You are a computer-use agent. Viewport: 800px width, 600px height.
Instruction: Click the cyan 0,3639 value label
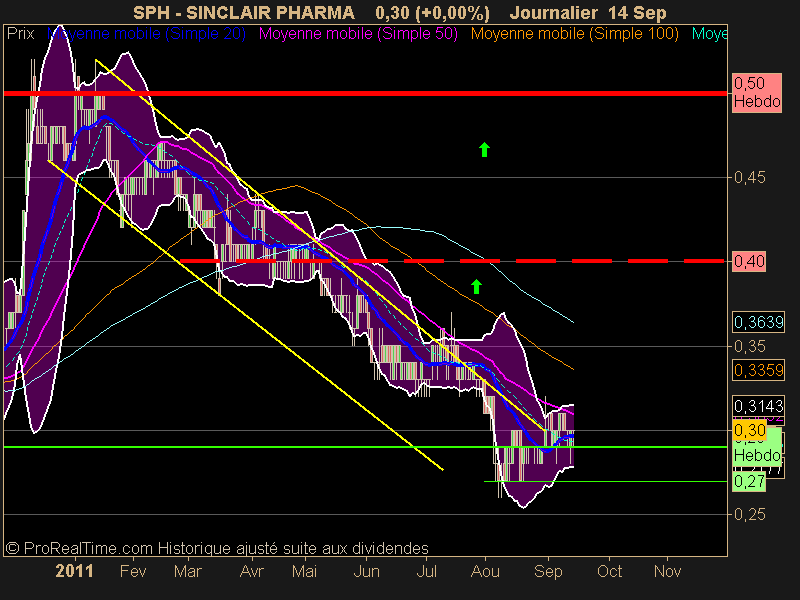tap(759, 322)
